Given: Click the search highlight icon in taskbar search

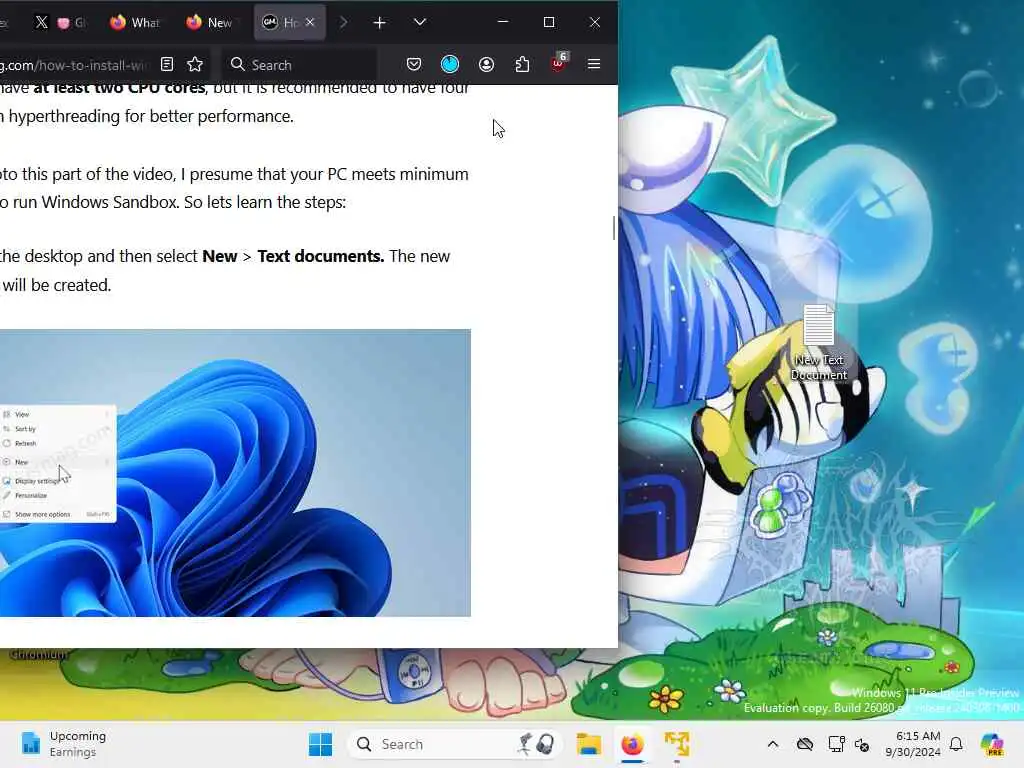Looking at the screenshot, I should (x=537, y=744).
